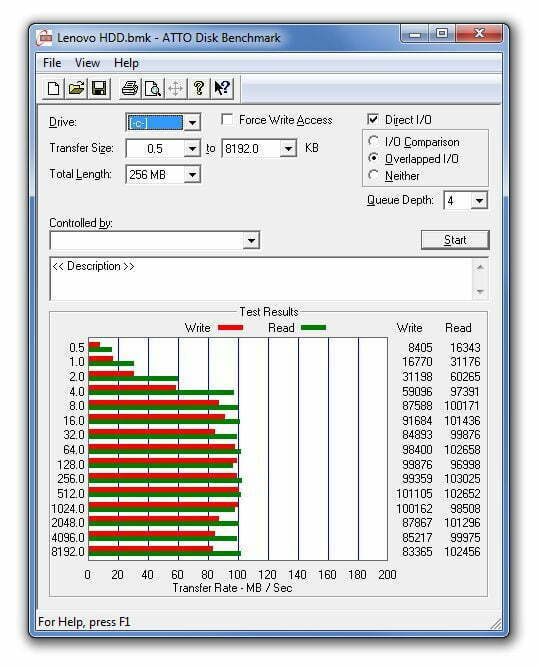Click the 59096 write value
The width and height of the screenshot is (541, 666).
pos(417,391)
